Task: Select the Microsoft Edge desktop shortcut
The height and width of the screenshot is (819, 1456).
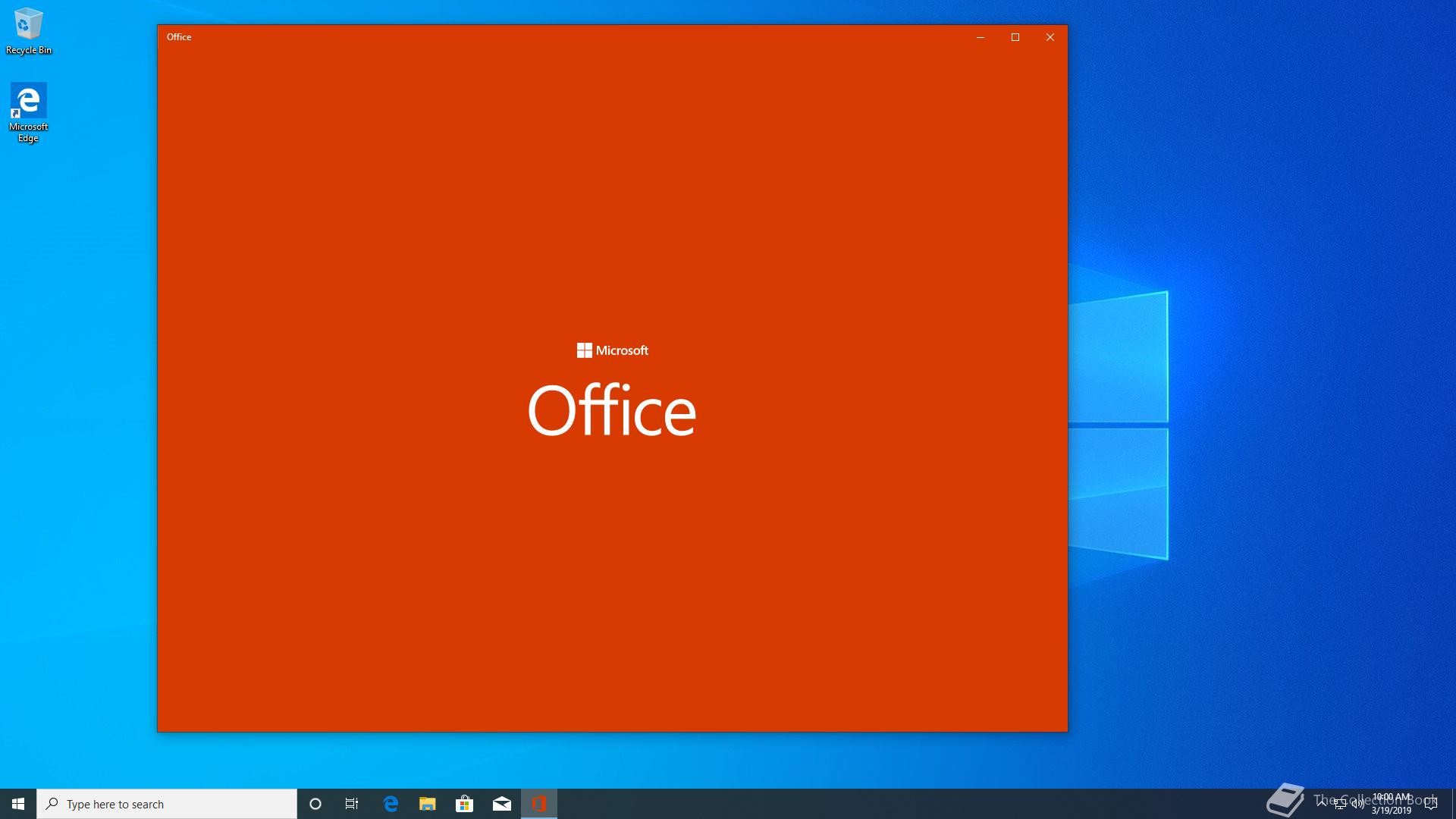Action: 28,112
